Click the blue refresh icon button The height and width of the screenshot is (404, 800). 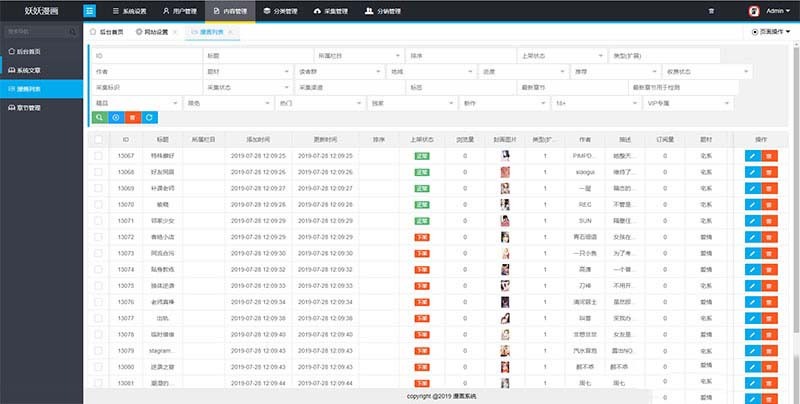click(149, 118)
